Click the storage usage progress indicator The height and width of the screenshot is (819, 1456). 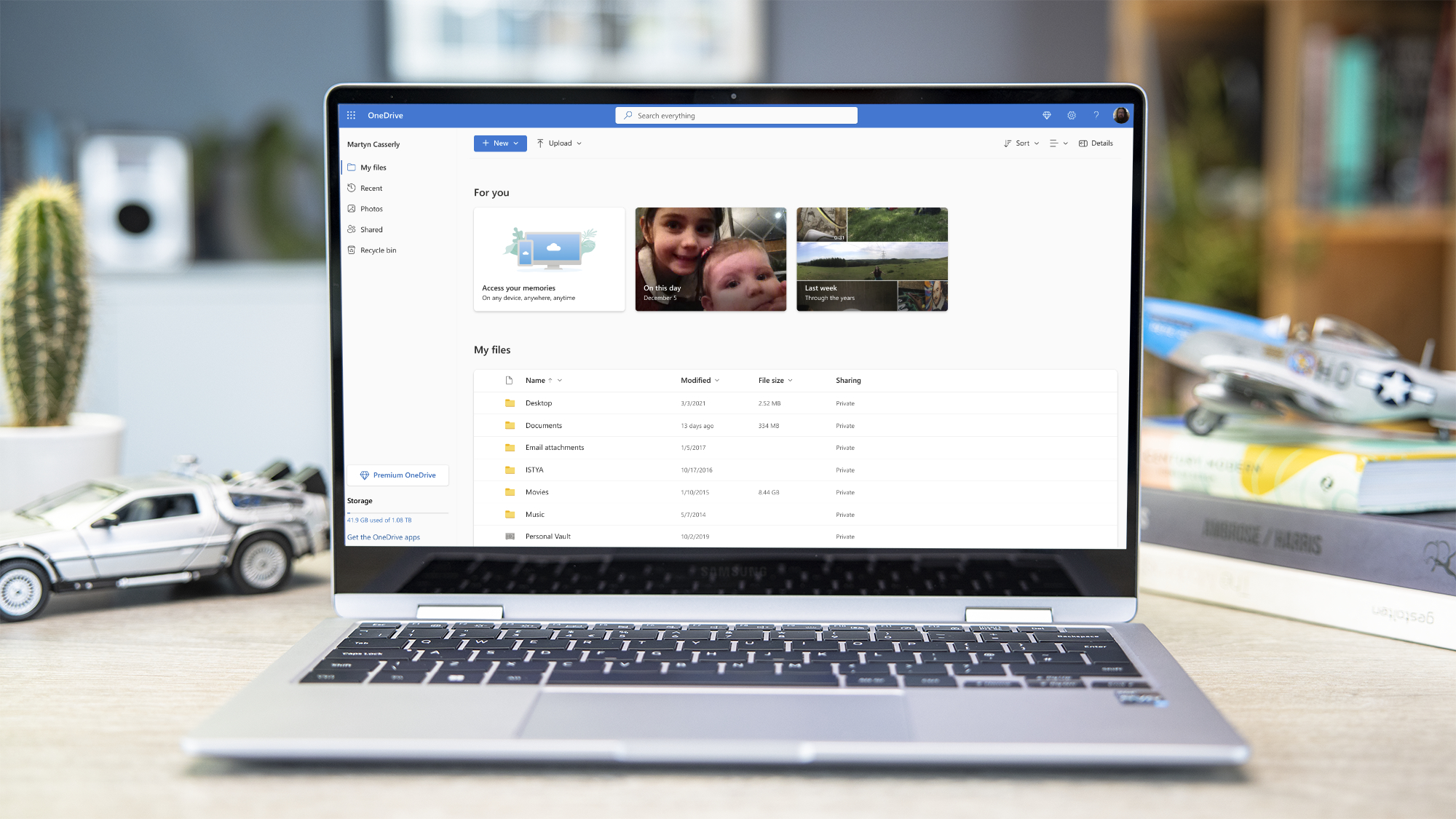click(397, 512)
